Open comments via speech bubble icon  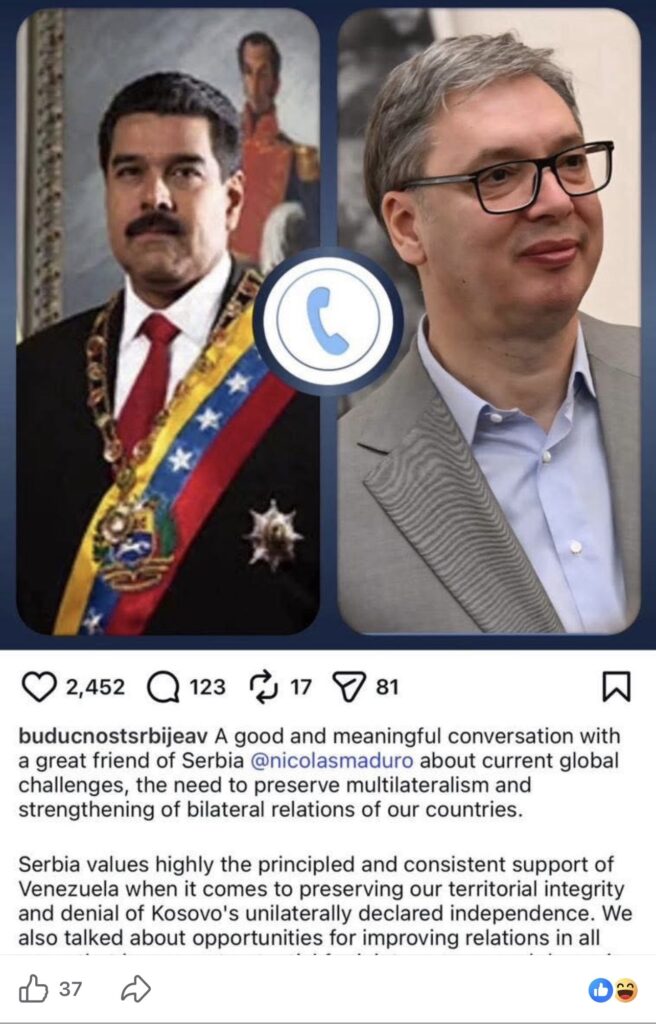(x=163, y=687)
